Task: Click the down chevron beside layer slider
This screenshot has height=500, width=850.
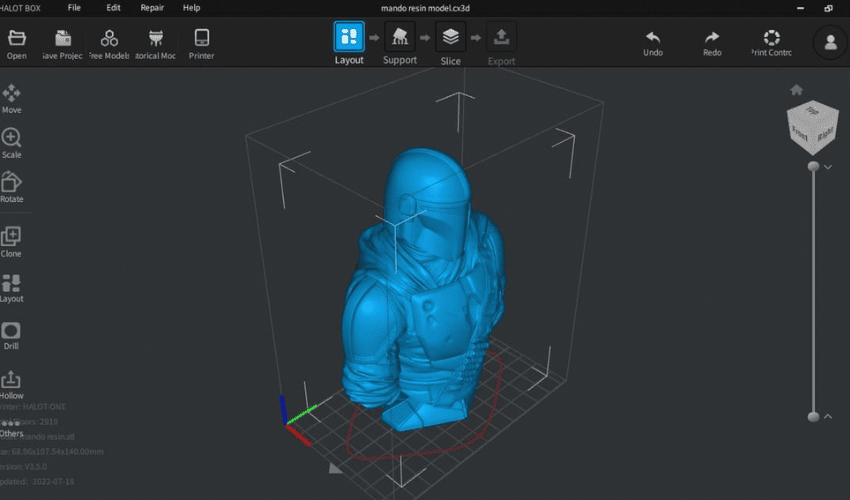Action: 828,167
